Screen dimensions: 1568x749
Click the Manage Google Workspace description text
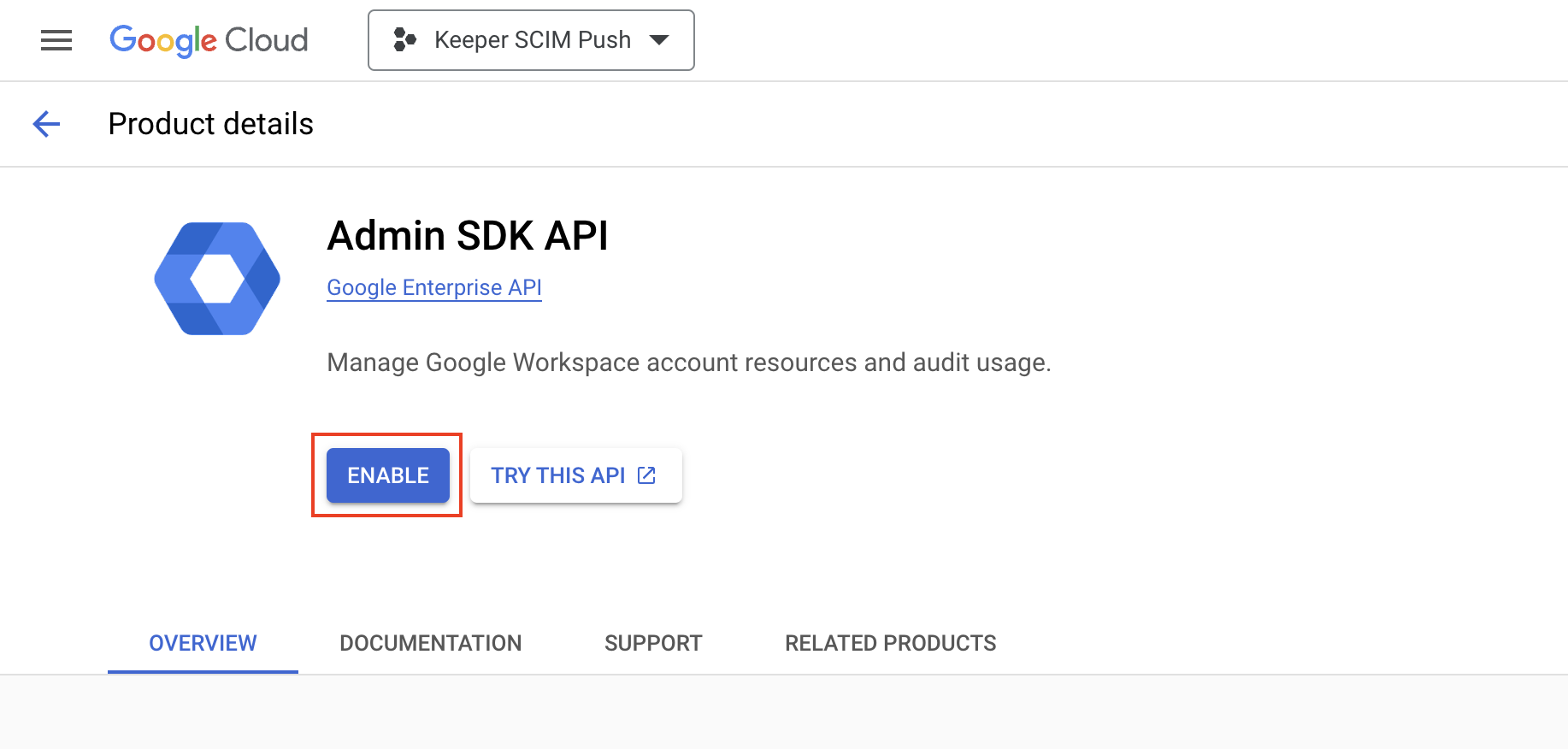click(688, 363)
